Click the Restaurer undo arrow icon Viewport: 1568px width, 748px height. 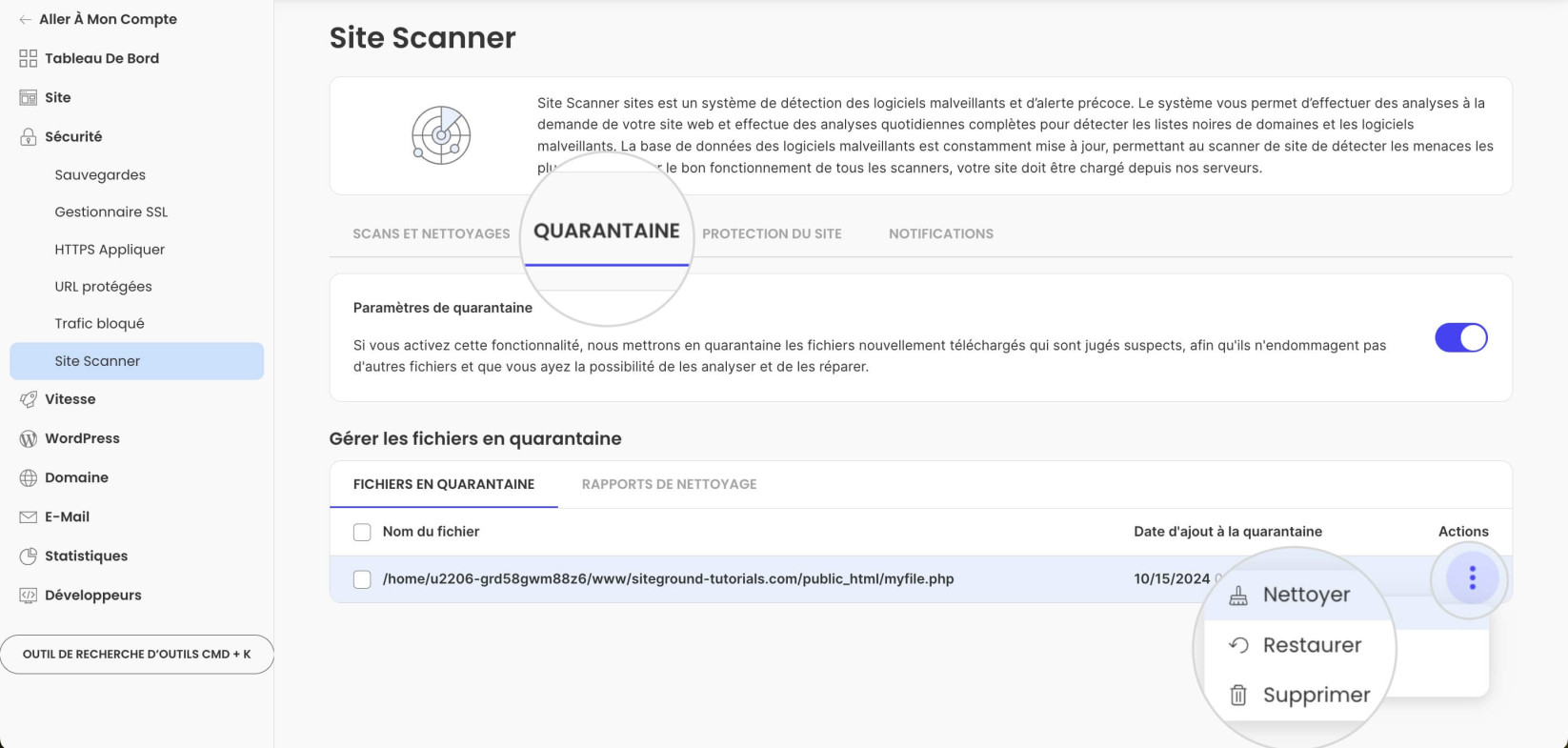(x=1238, y=645)
